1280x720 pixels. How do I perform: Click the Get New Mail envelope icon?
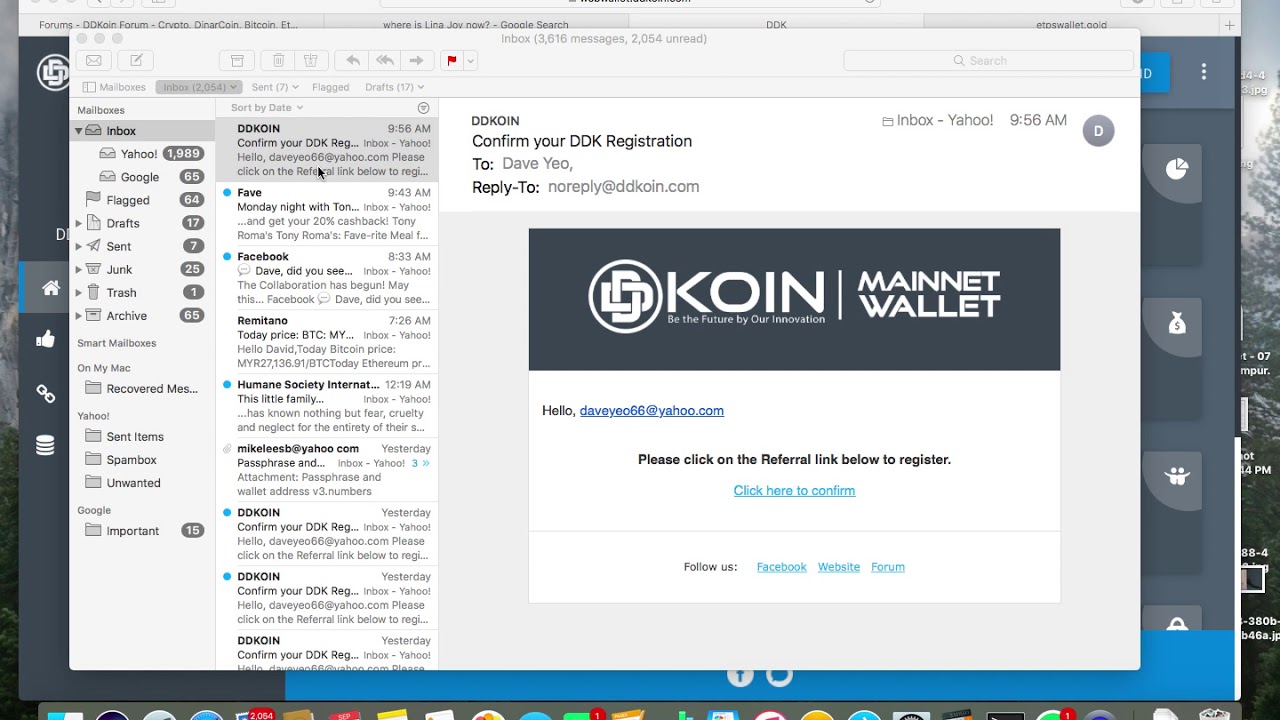93,61
